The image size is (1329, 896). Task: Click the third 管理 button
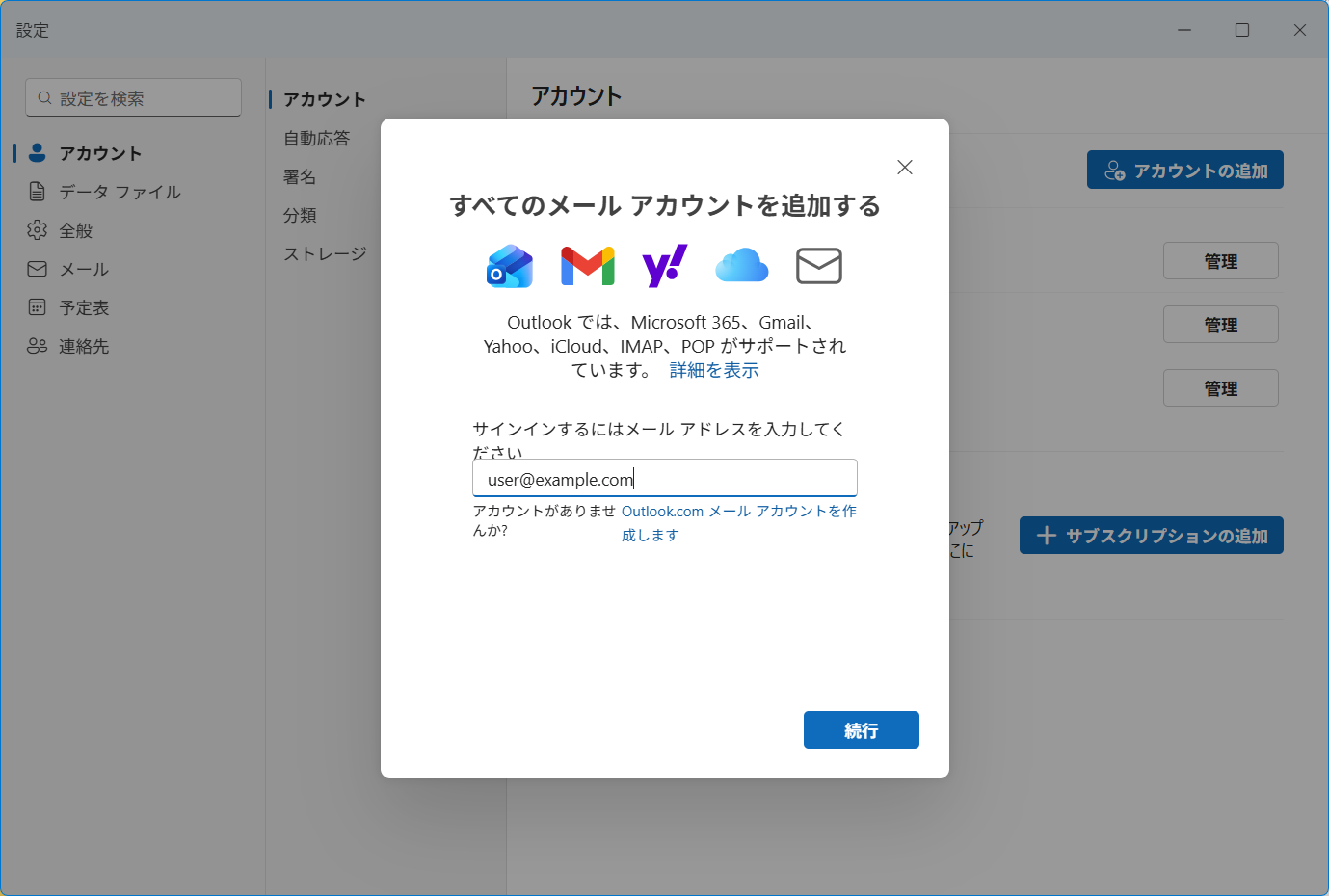[1221, 388]
